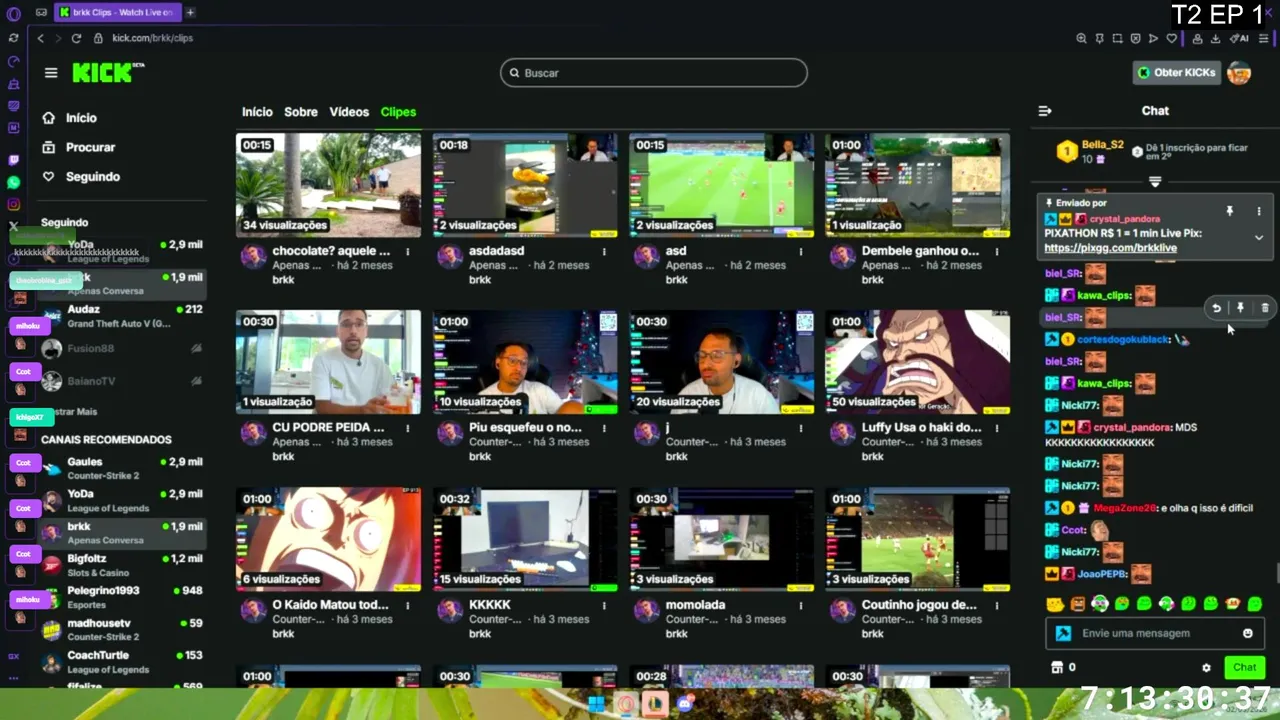Click the address bar kick.com/brkk/clips
The height and width of the screenshot is (720, 1280).
click(x=152, y=38)
